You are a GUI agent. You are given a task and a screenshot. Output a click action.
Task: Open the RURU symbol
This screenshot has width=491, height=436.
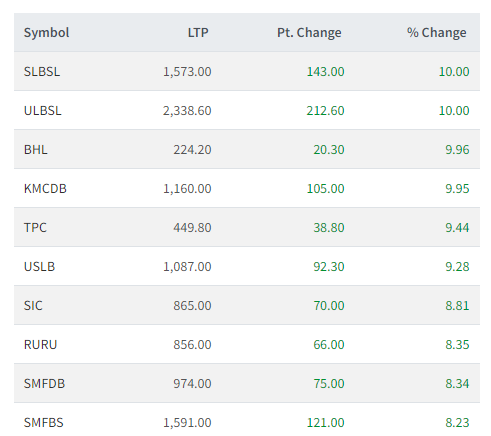coord(40,345)
